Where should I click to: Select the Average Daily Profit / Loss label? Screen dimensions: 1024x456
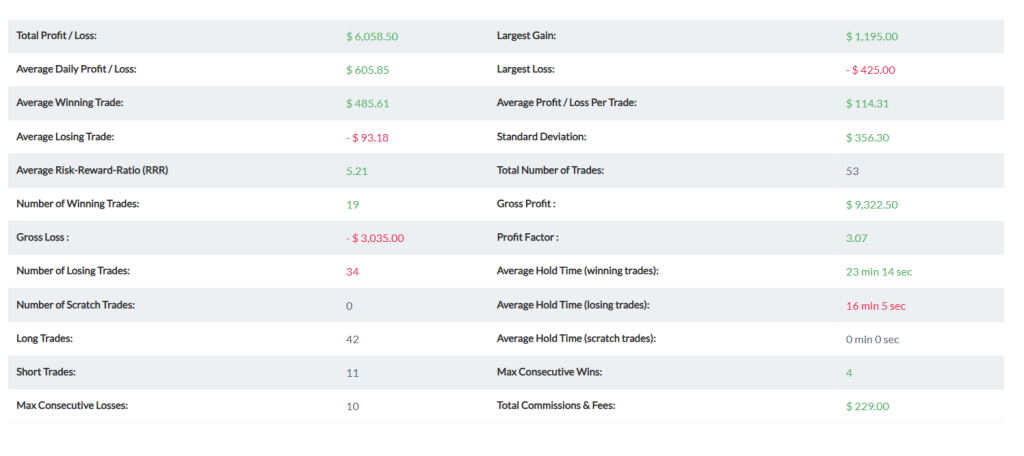click(x=76, y=69)
